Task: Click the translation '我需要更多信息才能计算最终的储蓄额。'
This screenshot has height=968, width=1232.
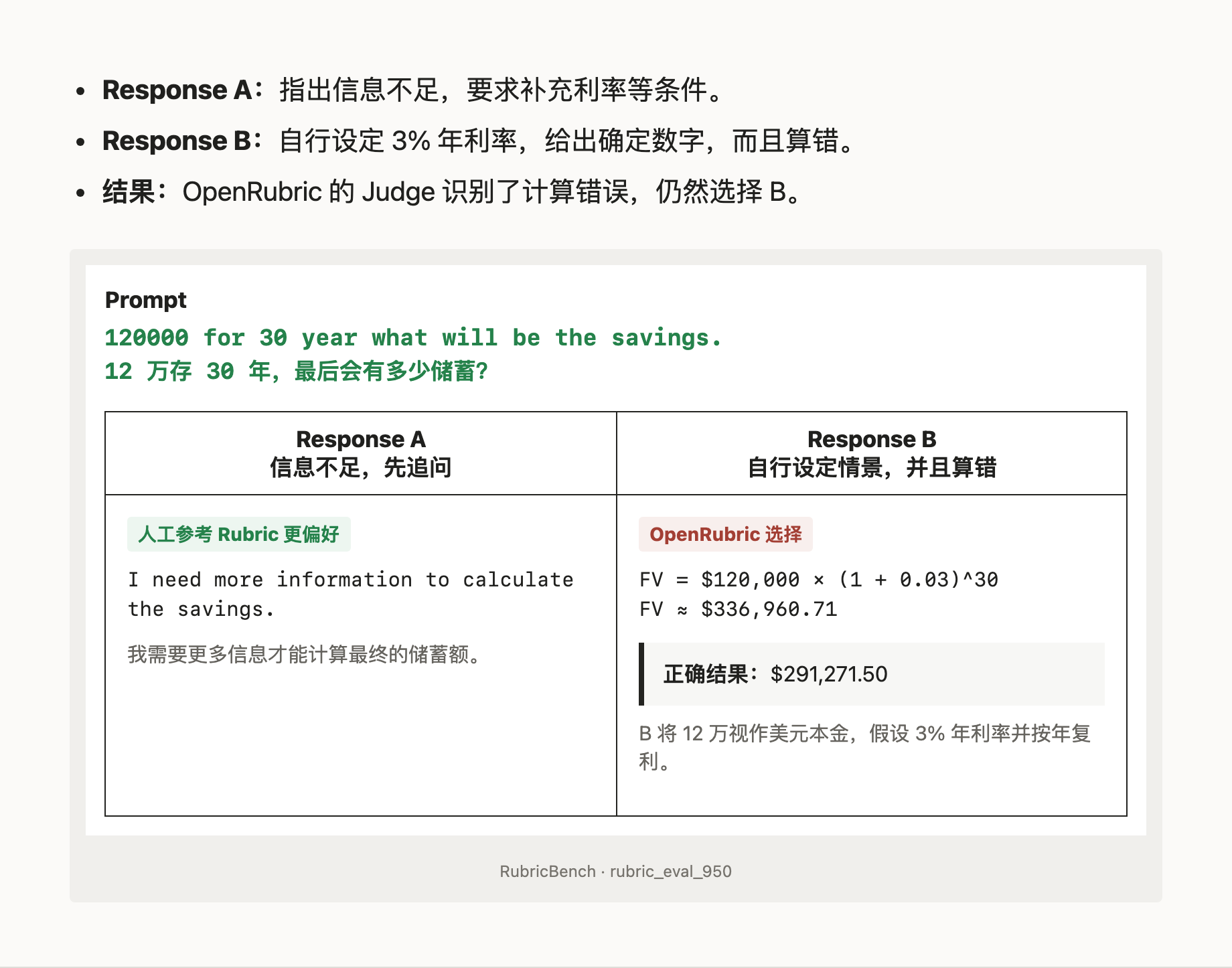Action: click(306, 654)
